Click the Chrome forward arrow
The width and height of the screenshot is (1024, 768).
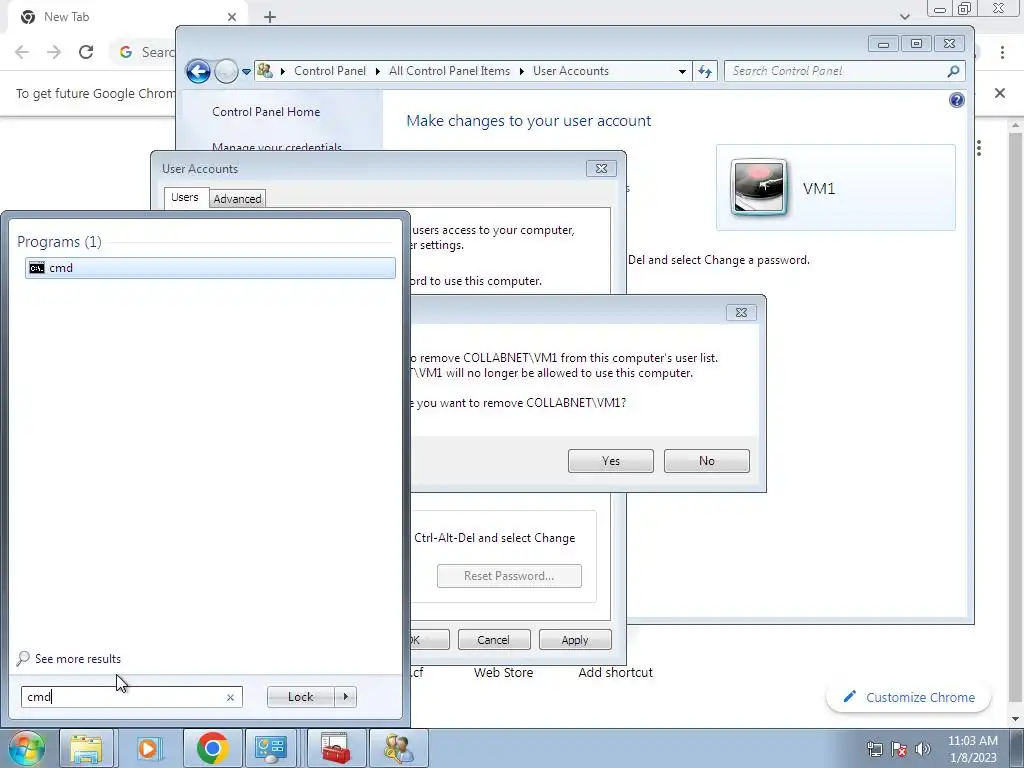pos(54,52)
